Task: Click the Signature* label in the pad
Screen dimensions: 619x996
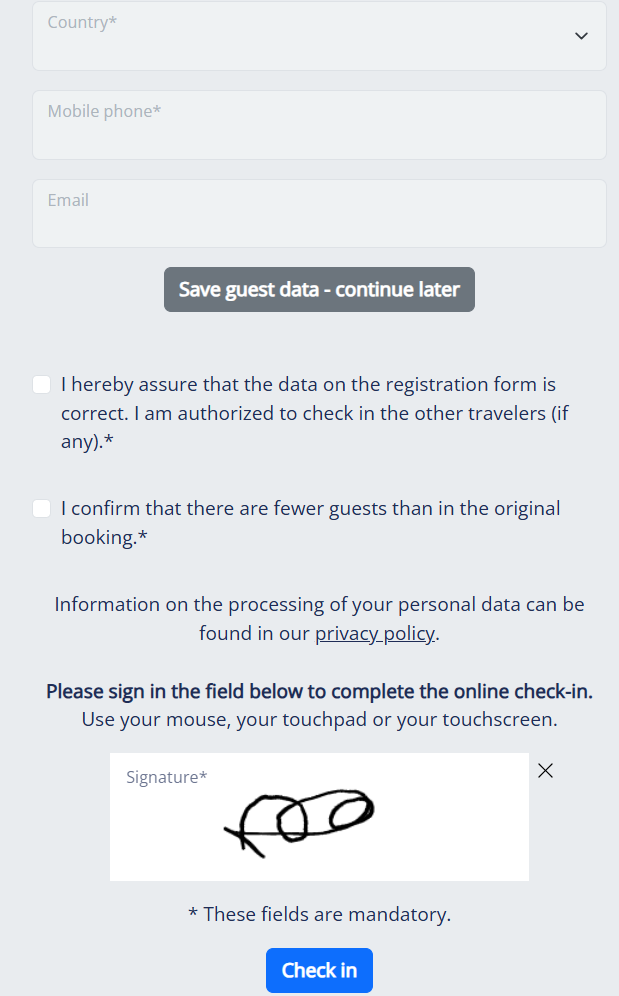Action: 167,777
